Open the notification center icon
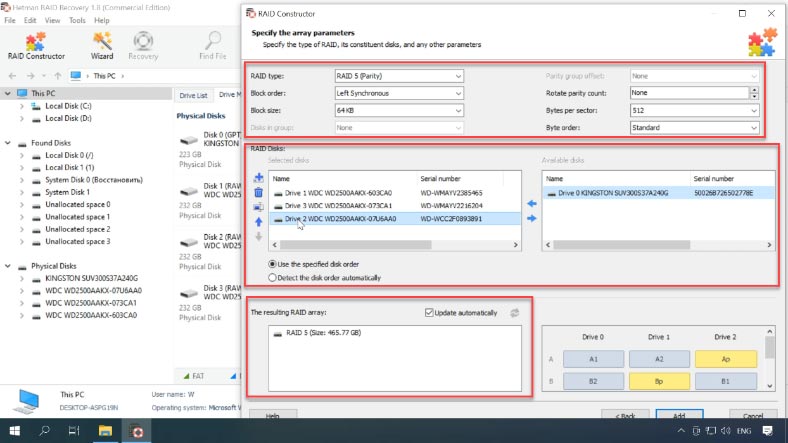The width and height of the screenshot is (788, 443). (x=767, y=431)
